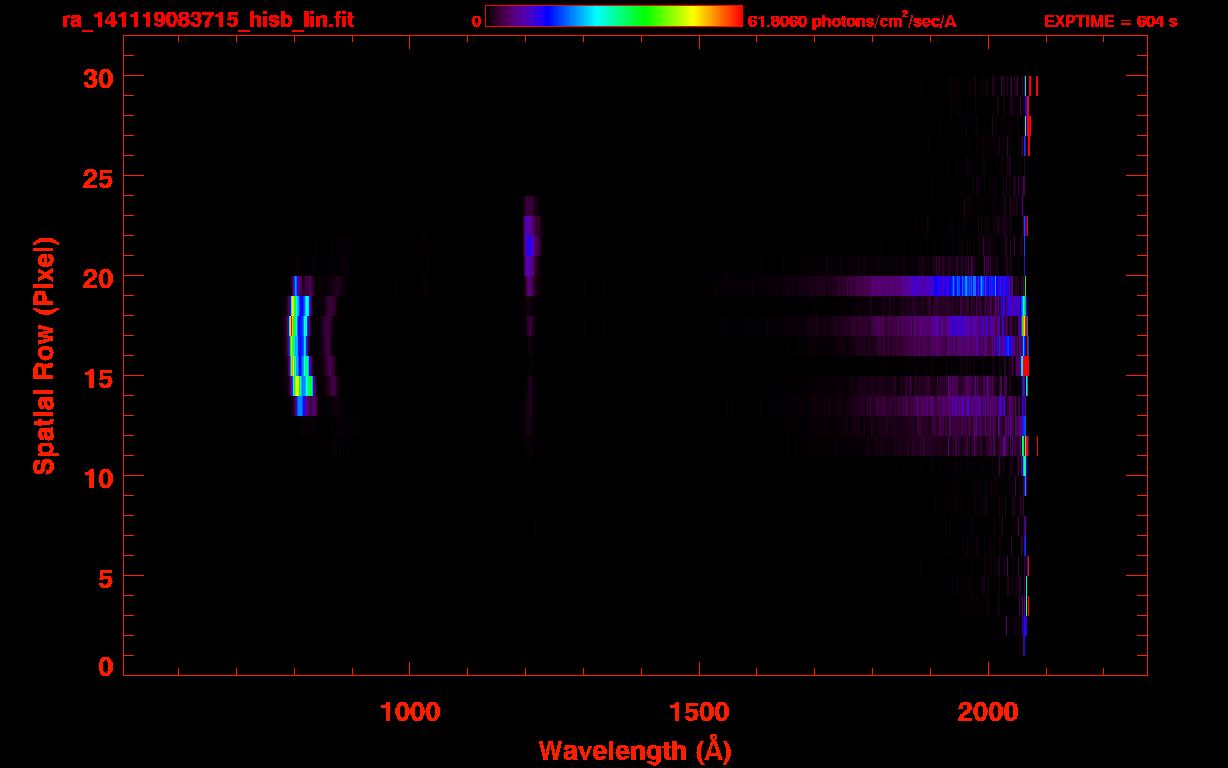Click the red saturated pixel near 2060 Å
This screenshot has height=768, width=1228.
(x=1025, y=365)
